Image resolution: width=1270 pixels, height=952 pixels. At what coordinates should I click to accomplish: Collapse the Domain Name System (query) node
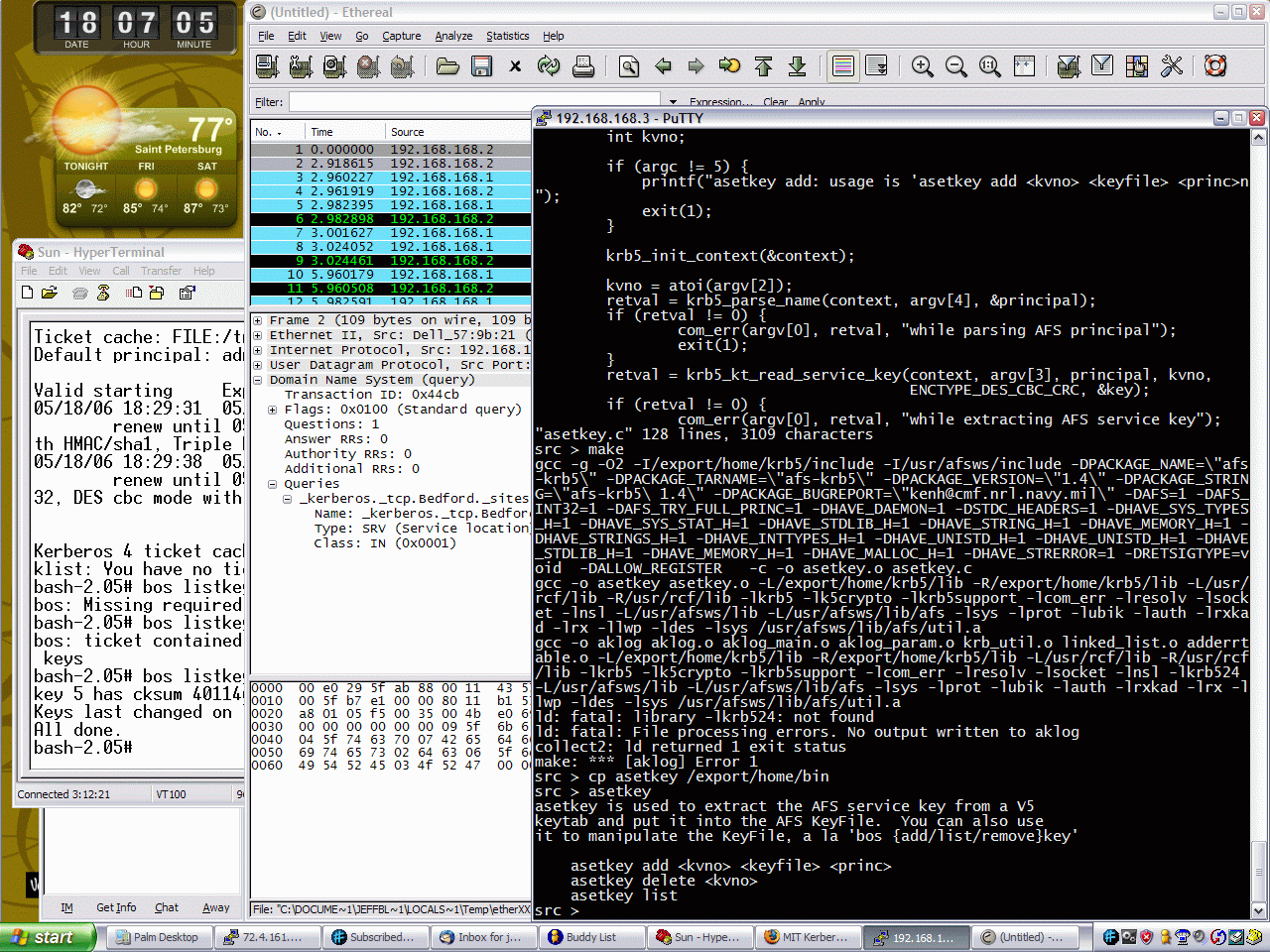tap(257, 380)
